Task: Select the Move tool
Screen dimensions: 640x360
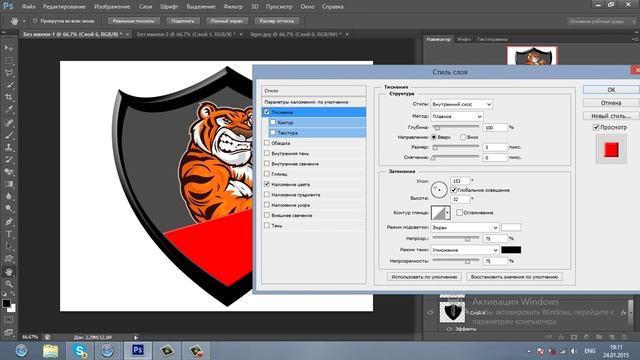Action: (x=9, y=48)
